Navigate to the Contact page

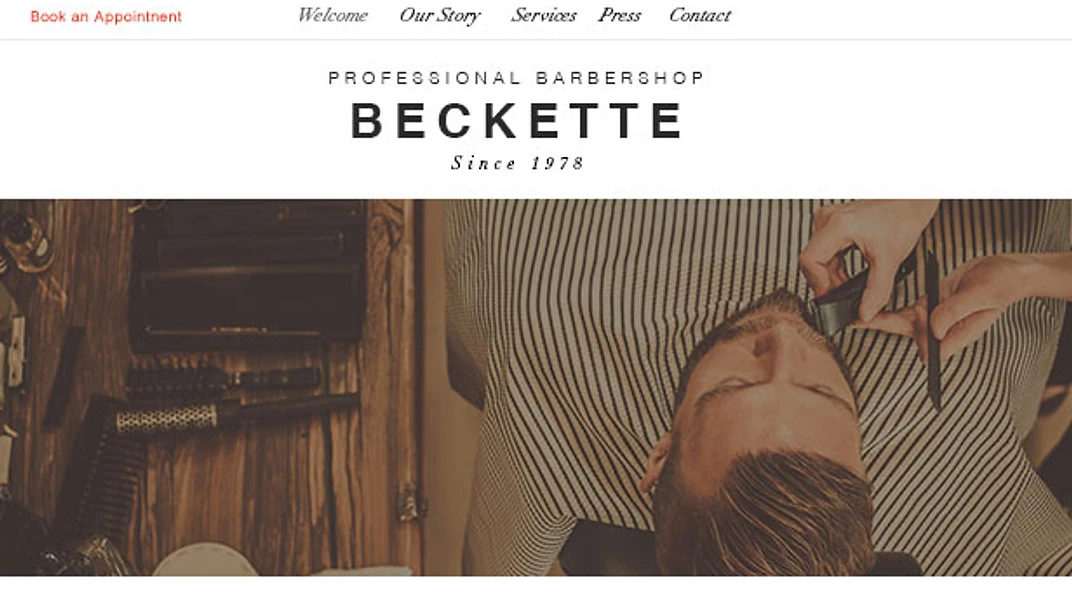699,15
